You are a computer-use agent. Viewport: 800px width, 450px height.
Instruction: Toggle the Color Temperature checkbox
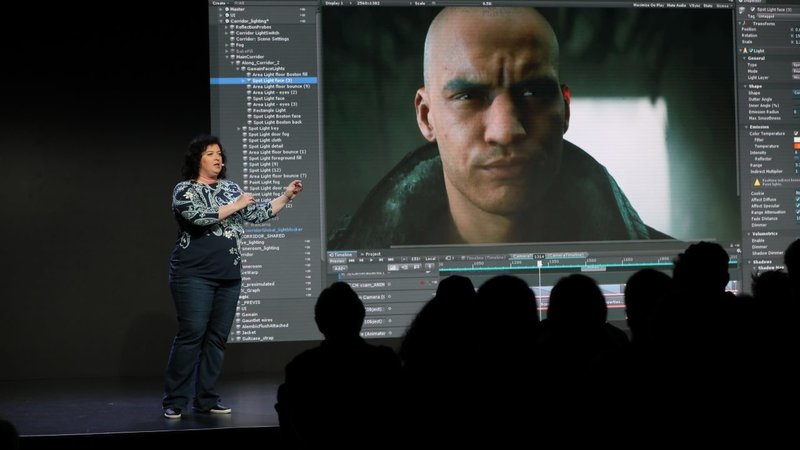point(796,133)
